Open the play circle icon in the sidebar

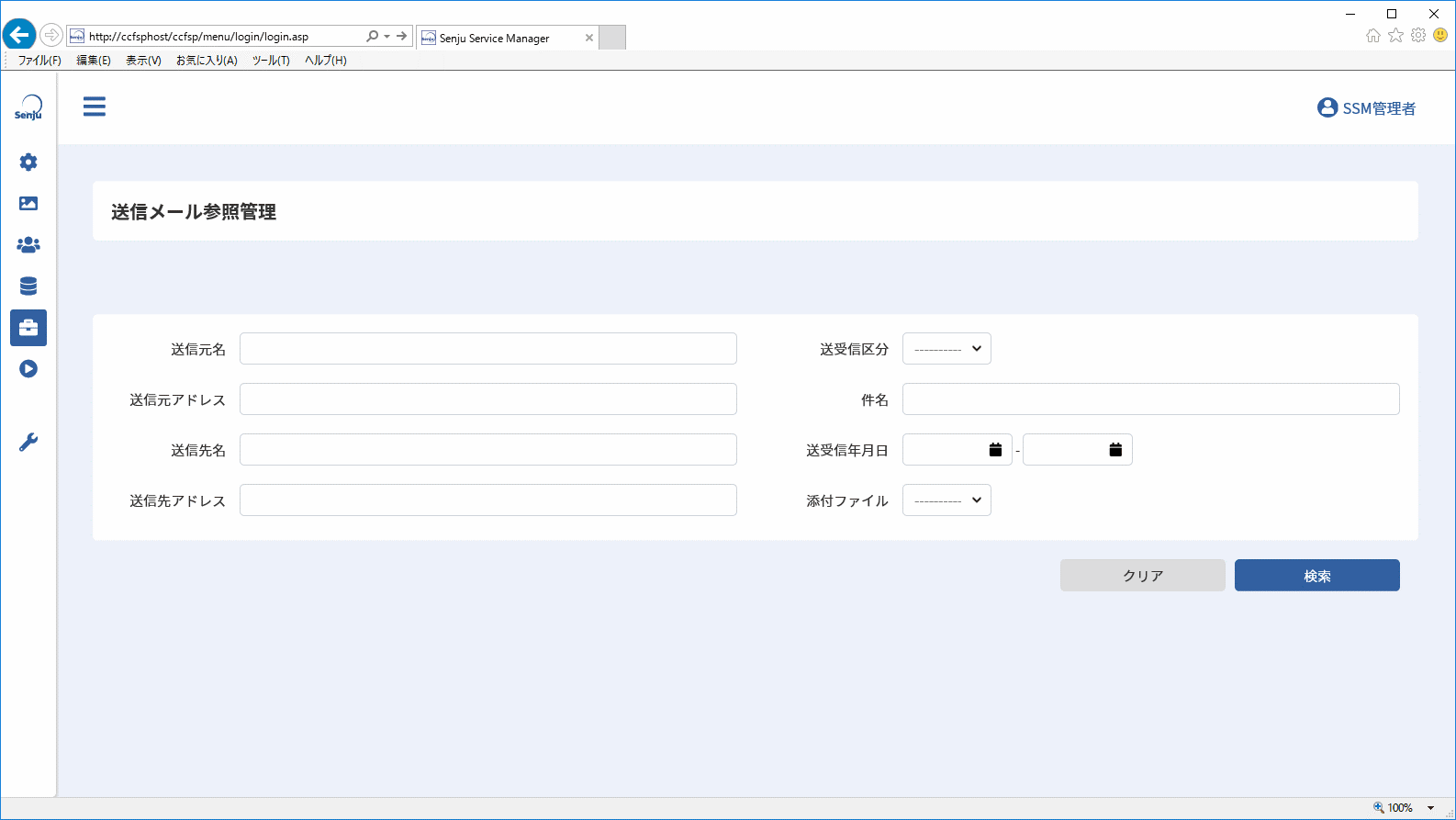coord(28,369)
